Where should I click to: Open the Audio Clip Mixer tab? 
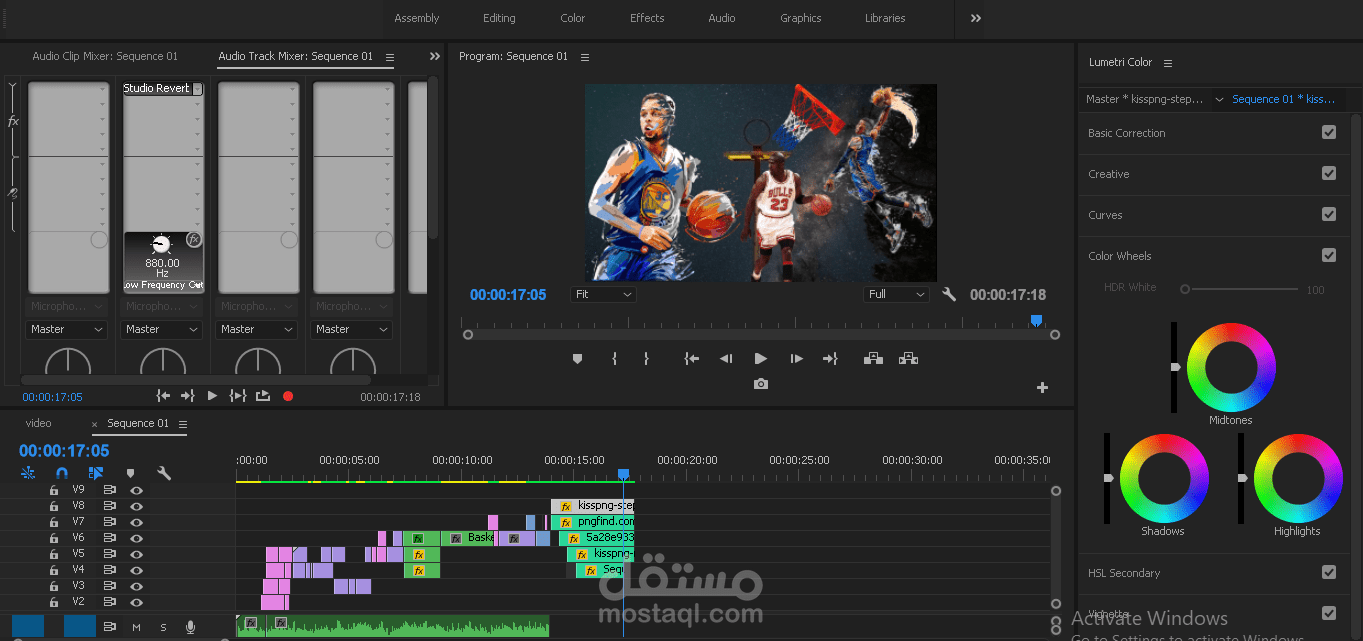tap(104, 56)
